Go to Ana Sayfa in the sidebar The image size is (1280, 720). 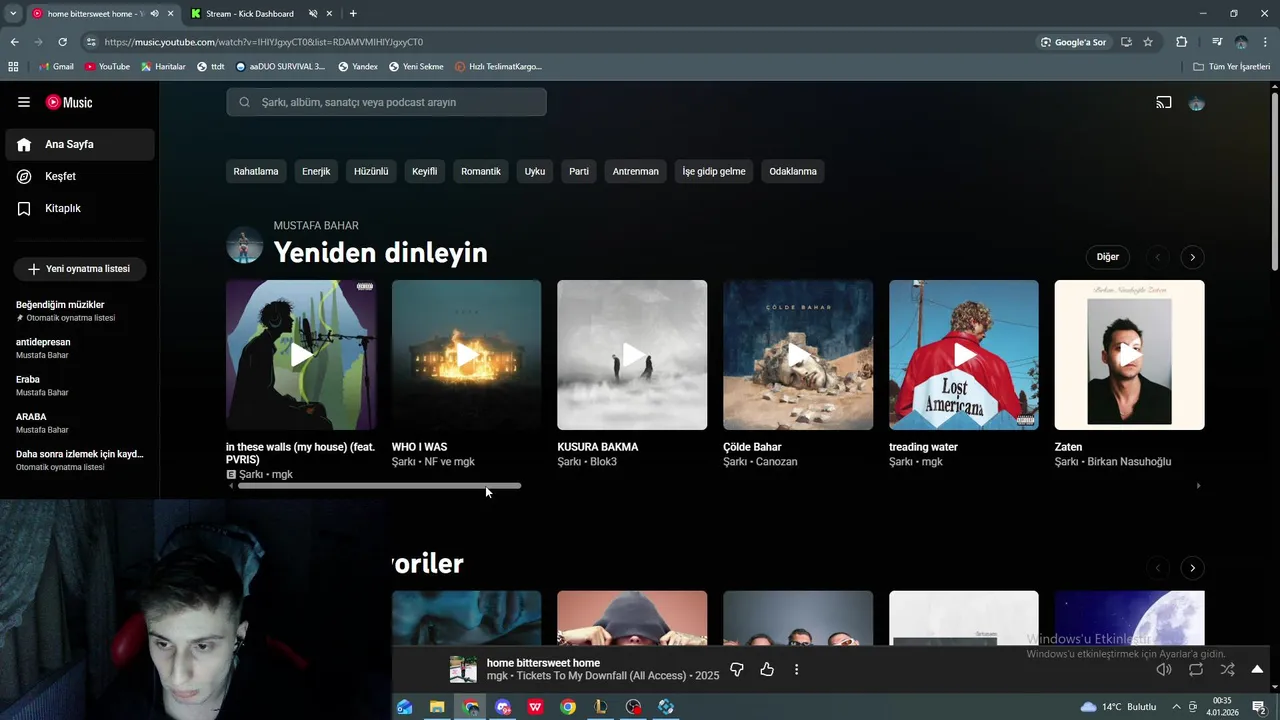pyautogui.click(x=78, y=144)
